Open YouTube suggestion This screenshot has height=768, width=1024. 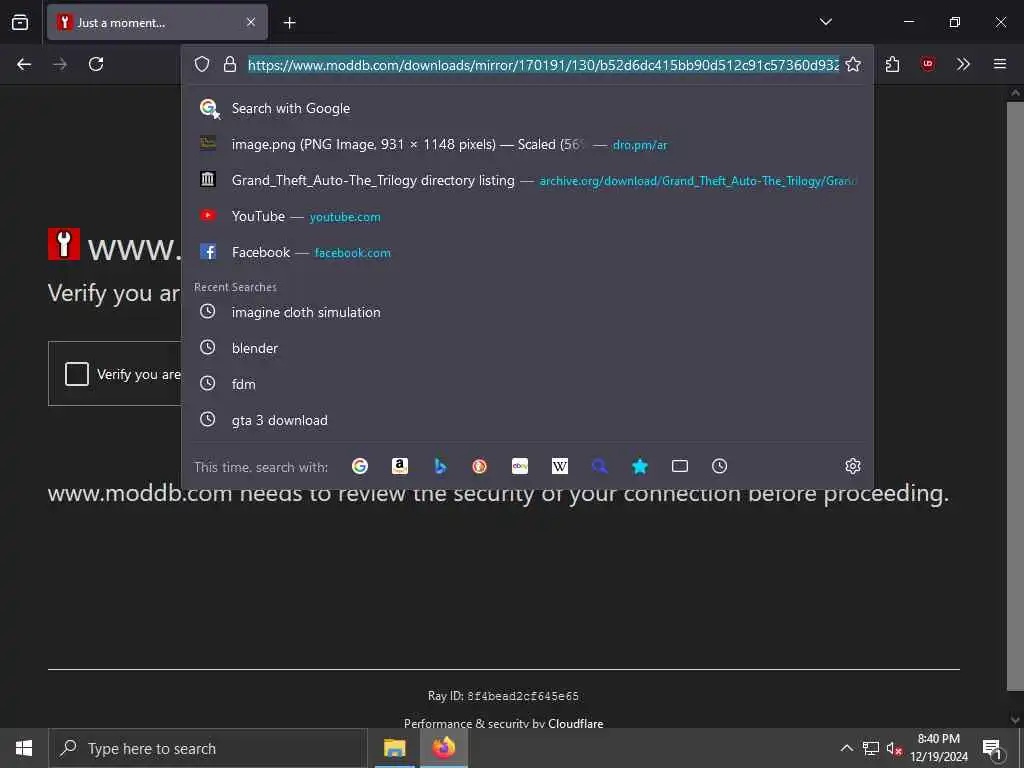[x=527, y=216]
